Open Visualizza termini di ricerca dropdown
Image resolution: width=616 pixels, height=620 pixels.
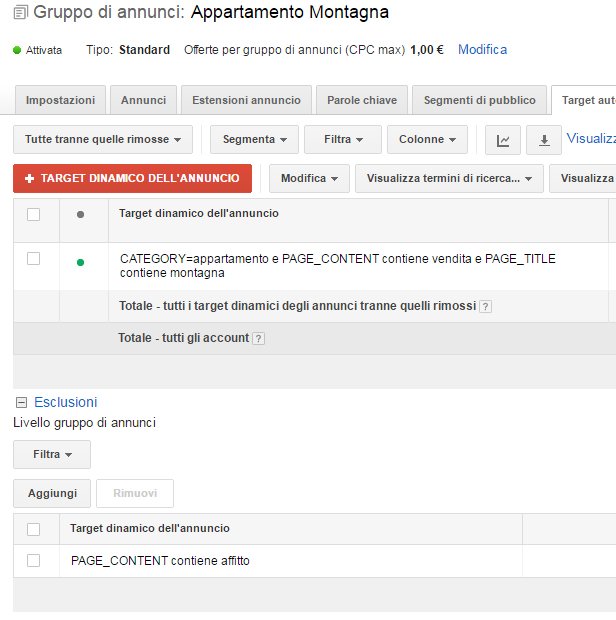(449, 179)
